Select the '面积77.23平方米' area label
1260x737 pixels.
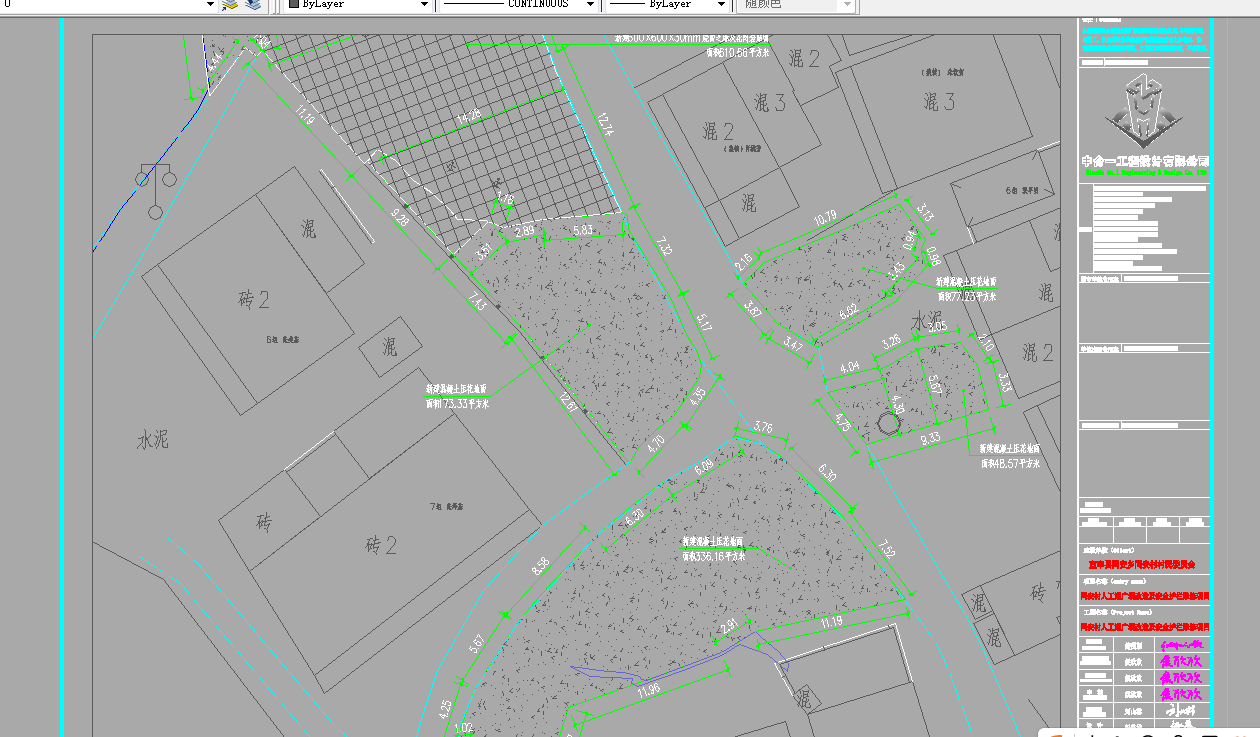click(967, 297)
